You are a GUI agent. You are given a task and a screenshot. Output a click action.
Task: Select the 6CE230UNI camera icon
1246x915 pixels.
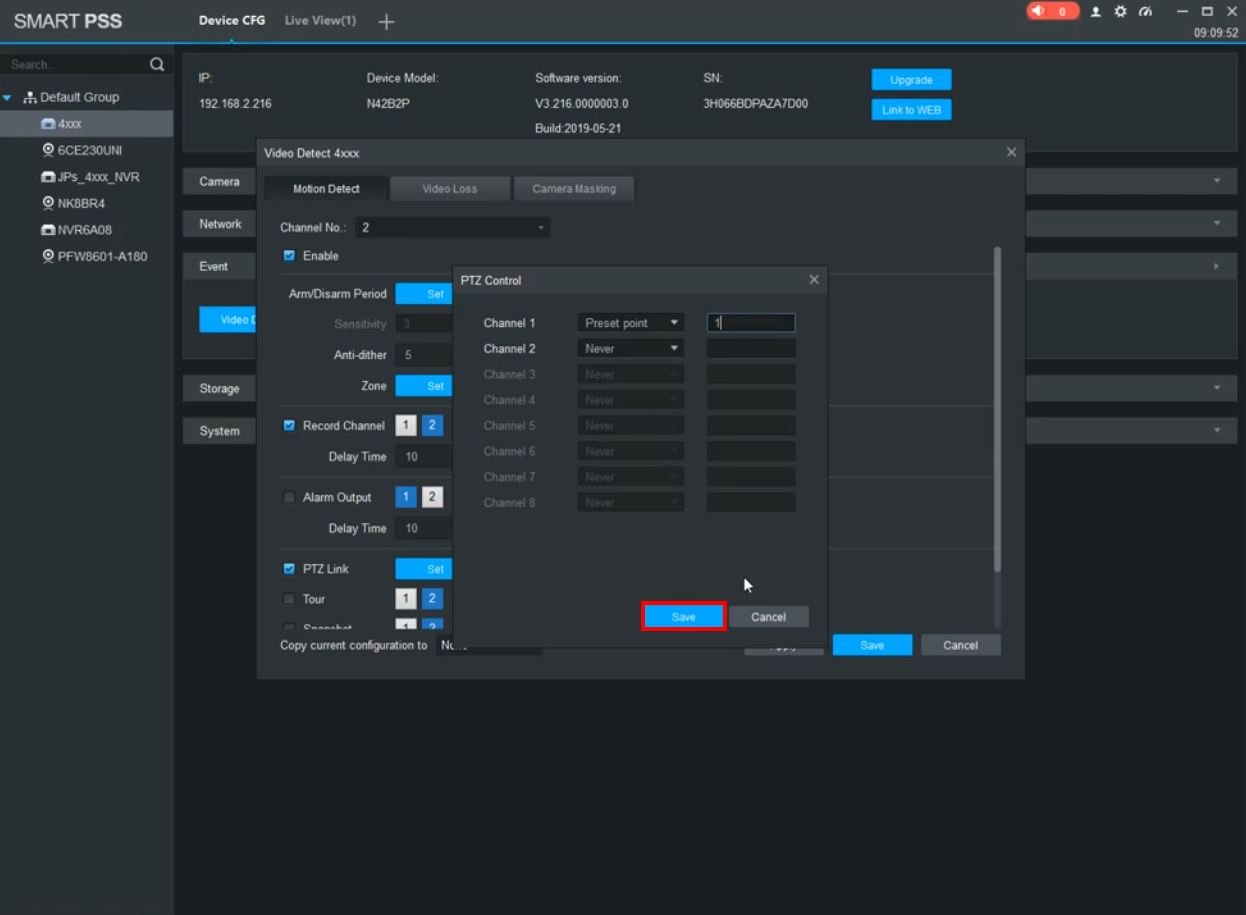[x=48, y=150]
